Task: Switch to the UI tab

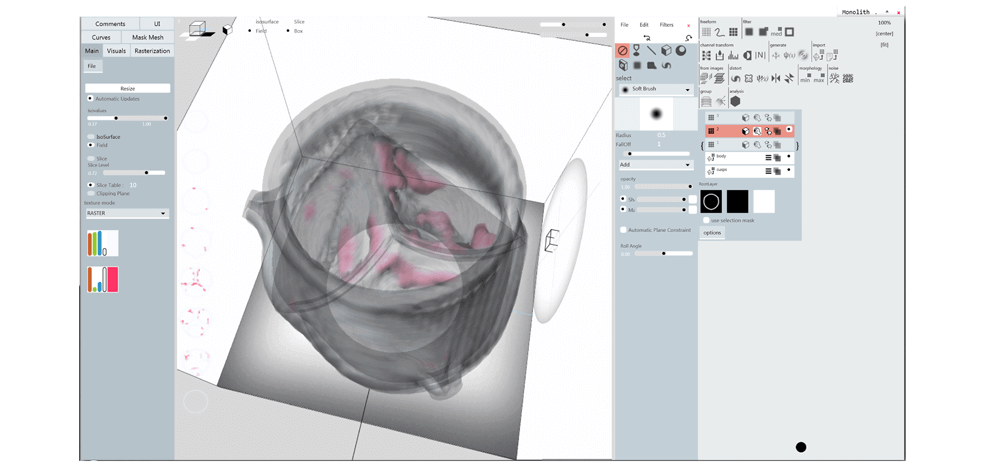Action: [x=157, y=24]
